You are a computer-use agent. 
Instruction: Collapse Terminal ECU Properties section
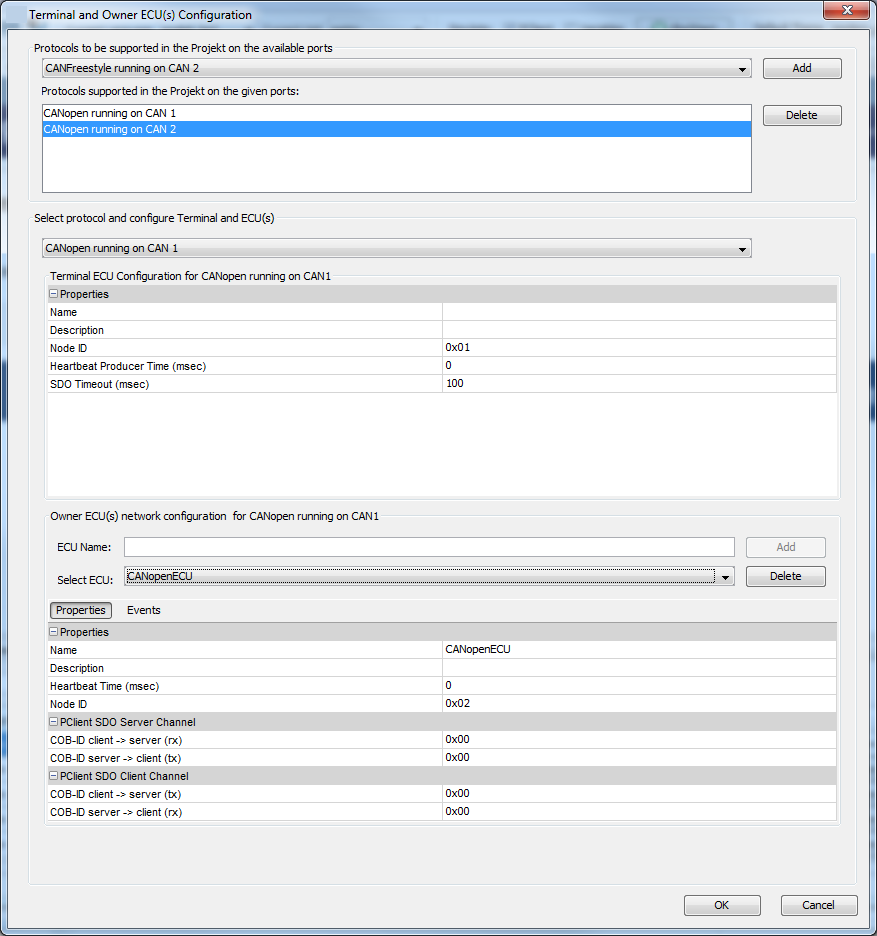coord(54,294)
